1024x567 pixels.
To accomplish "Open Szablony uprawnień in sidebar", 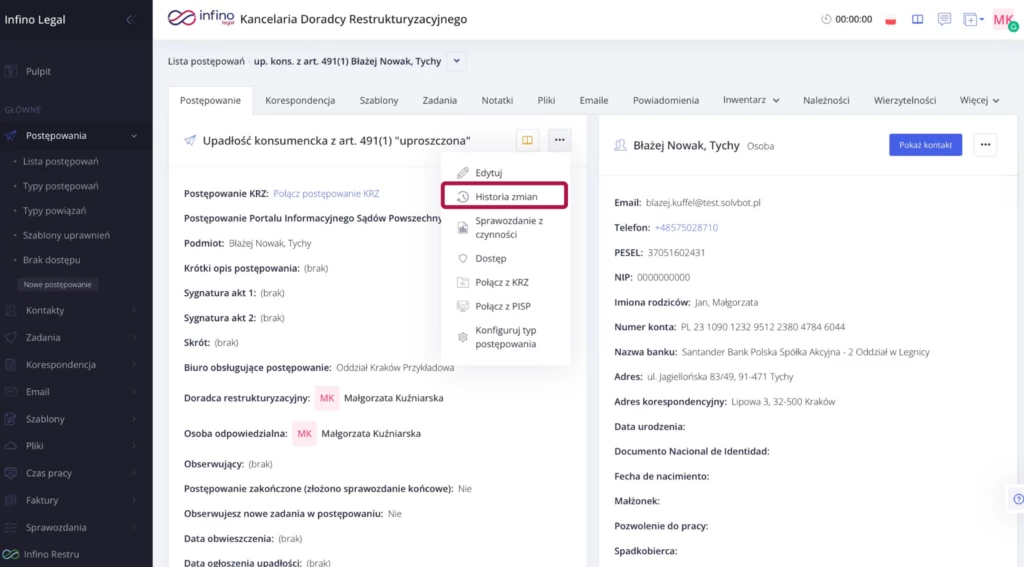I will coord(66,235).
